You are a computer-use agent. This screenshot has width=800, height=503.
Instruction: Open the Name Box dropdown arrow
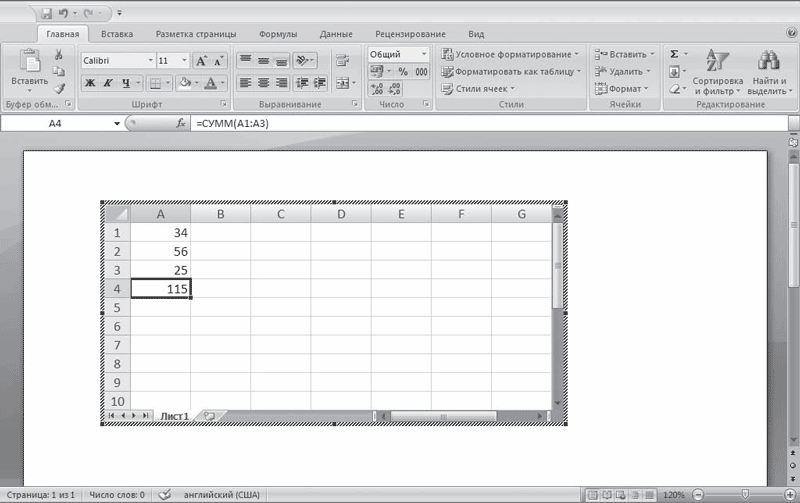click(117, 123)
